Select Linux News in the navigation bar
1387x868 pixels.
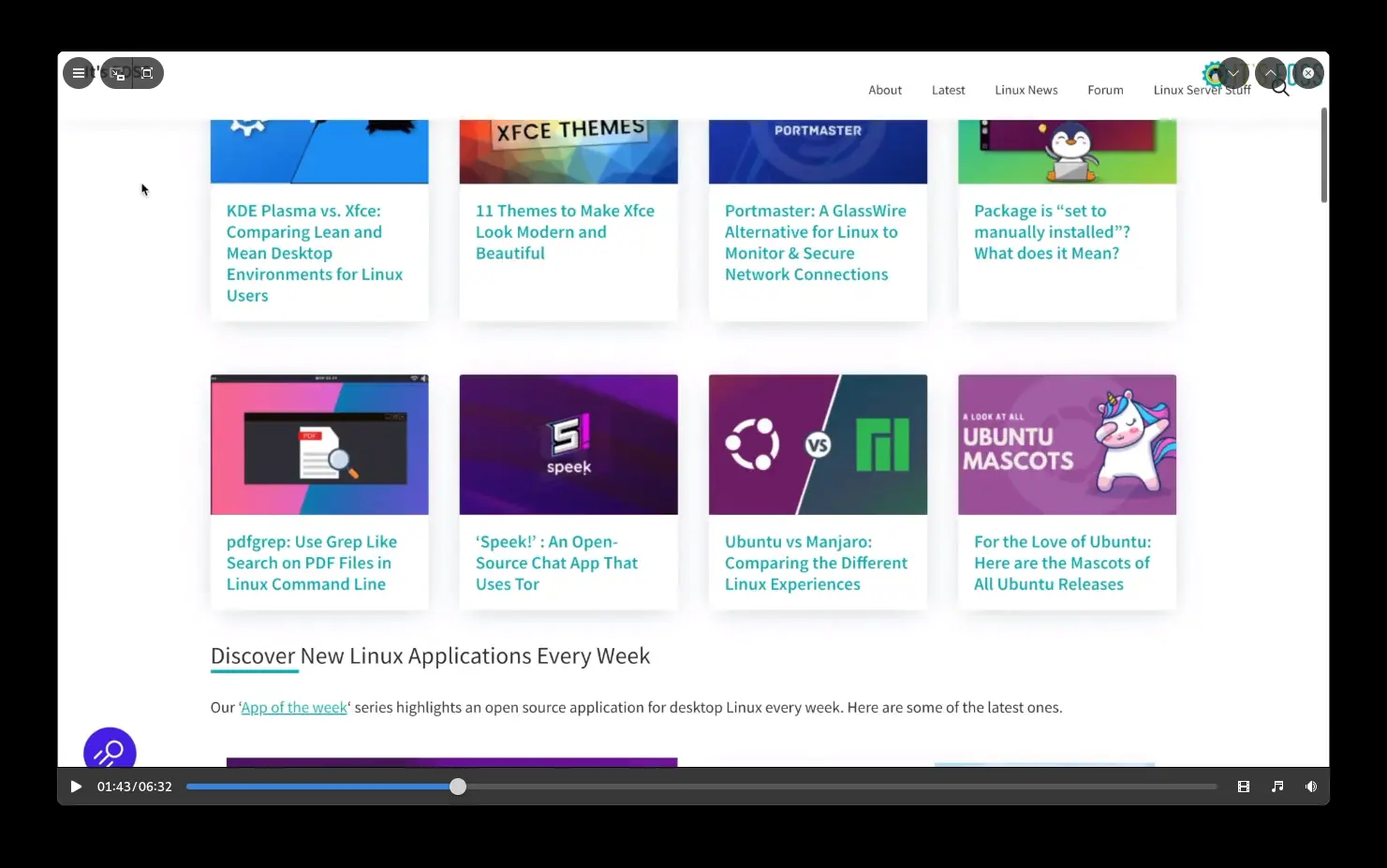(x=1025, y=90)
